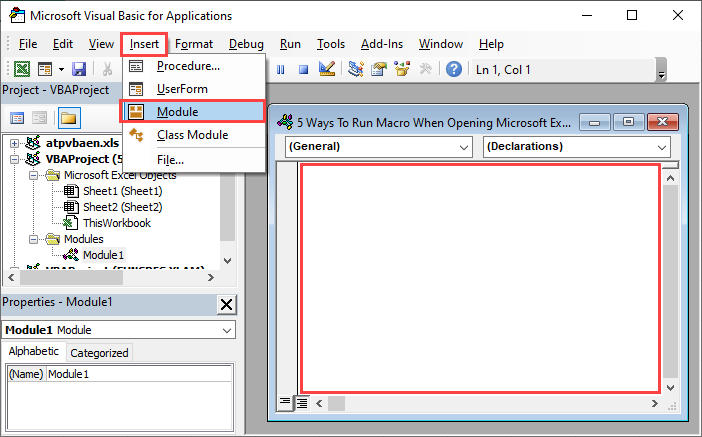The height and width of the screenshot is (437, 702).
Task: Click the Insert UserForm toolbar icon
Action: coord(45,69)
